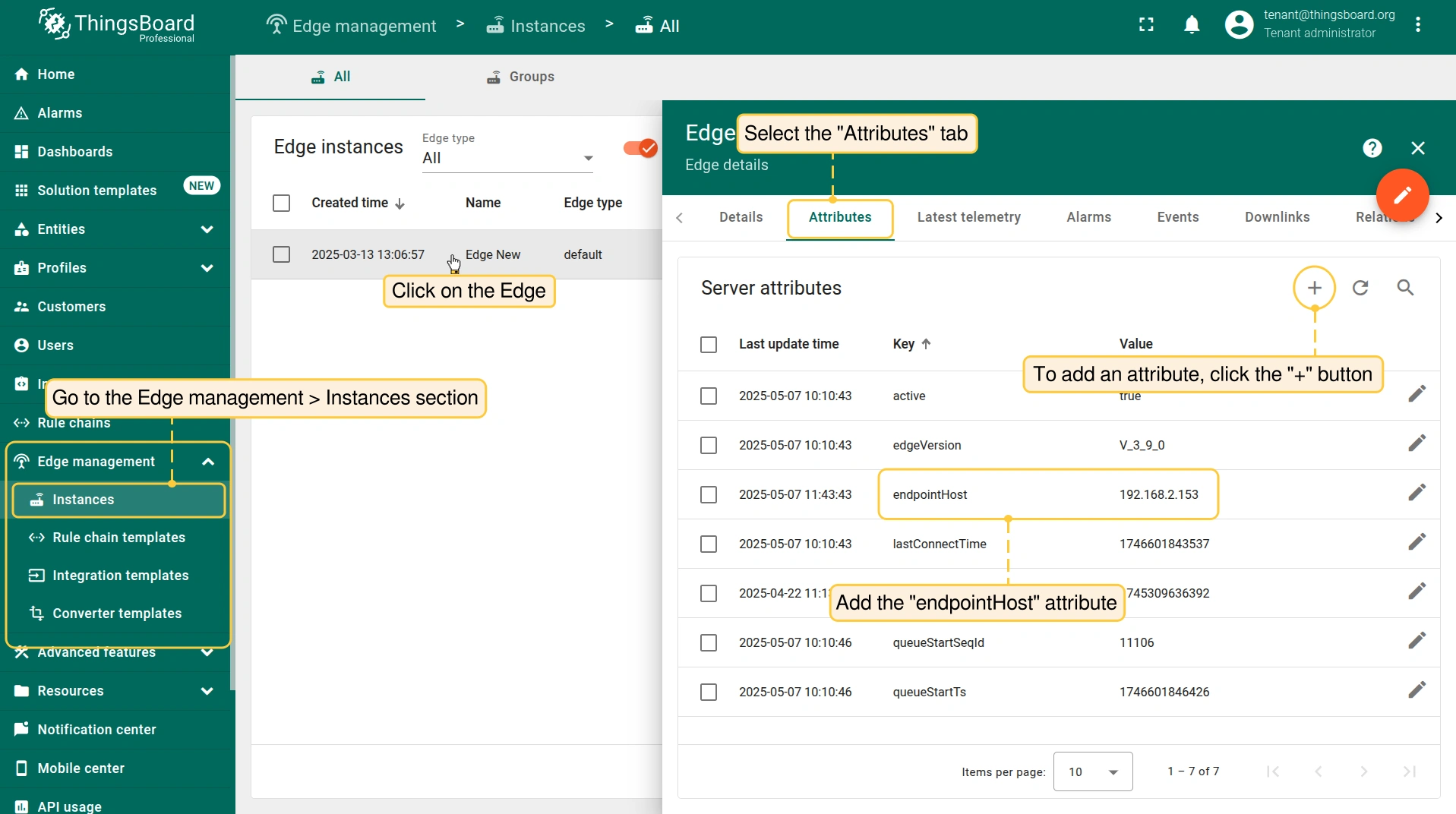Click the orange edit pencil button
The height and width of the screenshot is (814, 1456).
pyautogui.click(x=1401, y=195)
